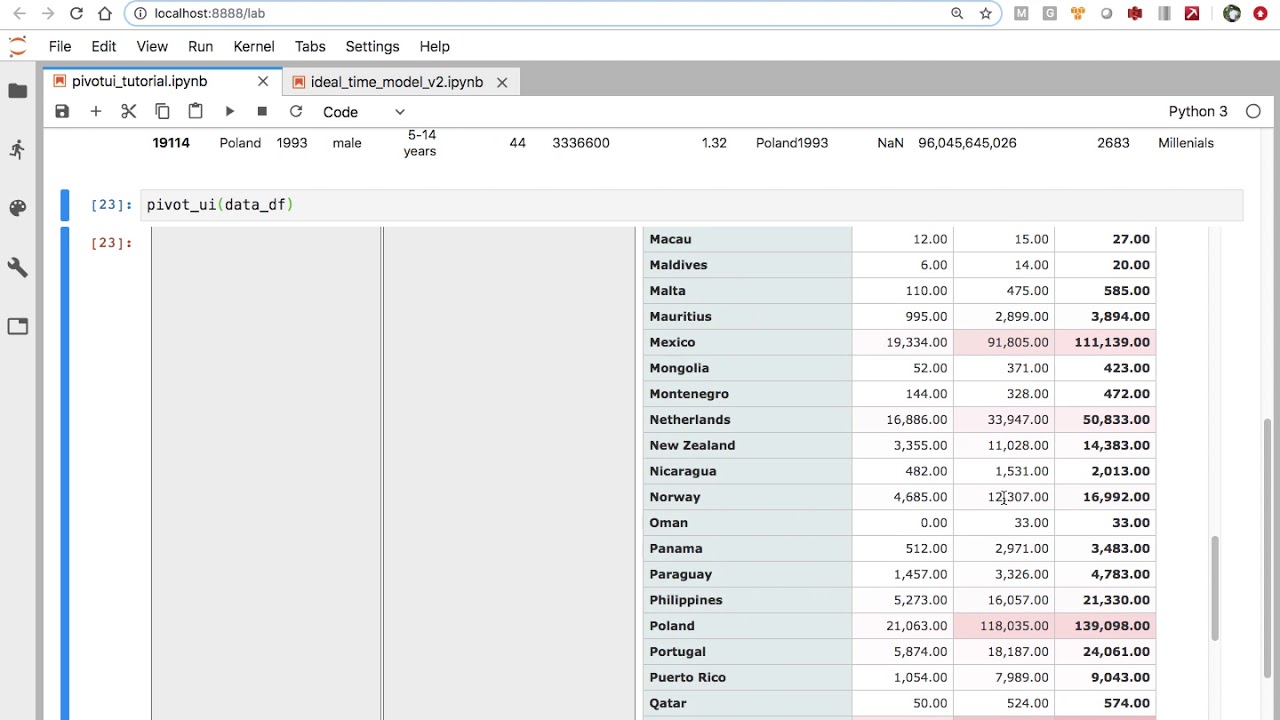Insert a new cell with plus icon
The image size is (1280, 720).
click(96, 112)
